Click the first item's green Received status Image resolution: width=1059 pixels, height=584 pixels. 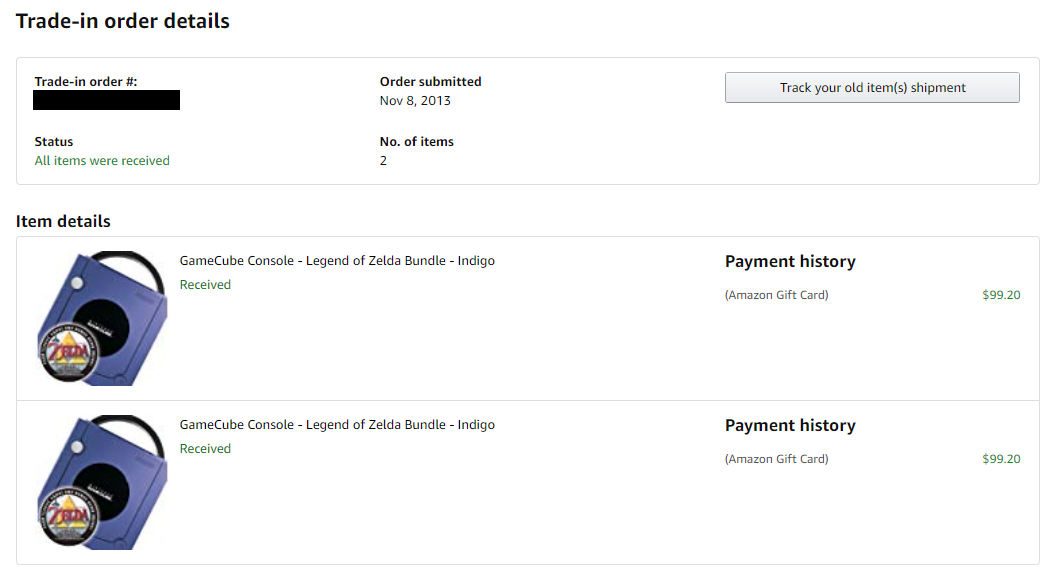click(205, 285)
